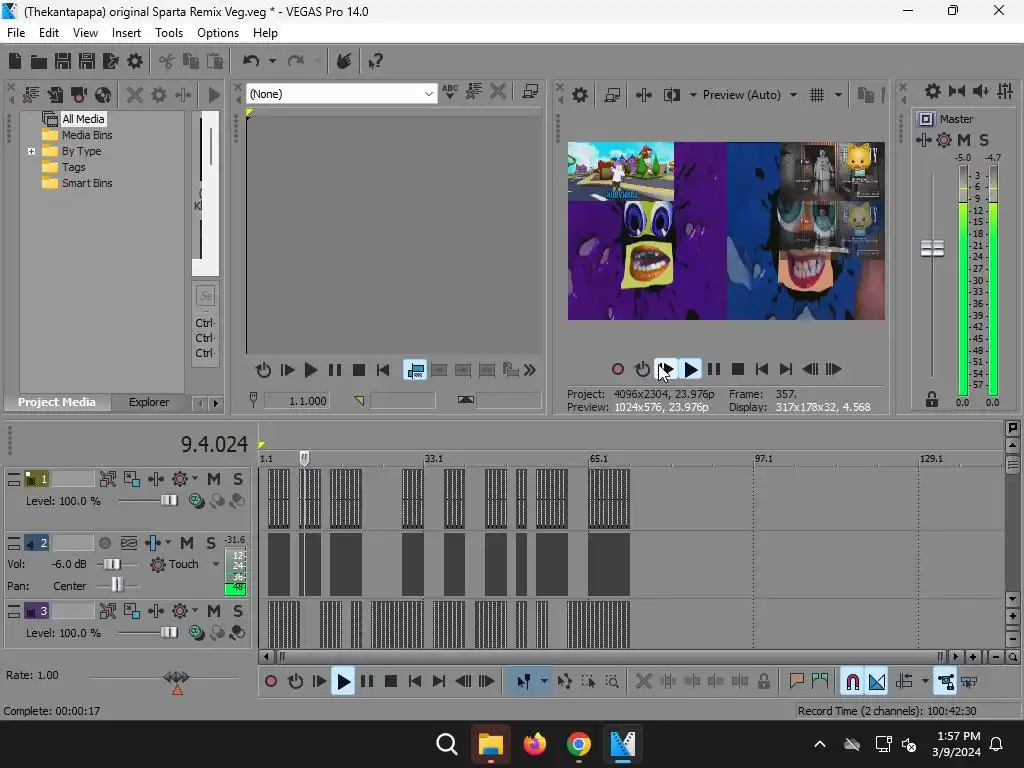Viewport: 1024px width, 768px height.
Task: Open Master bus FX button
Action: [923, 140]
